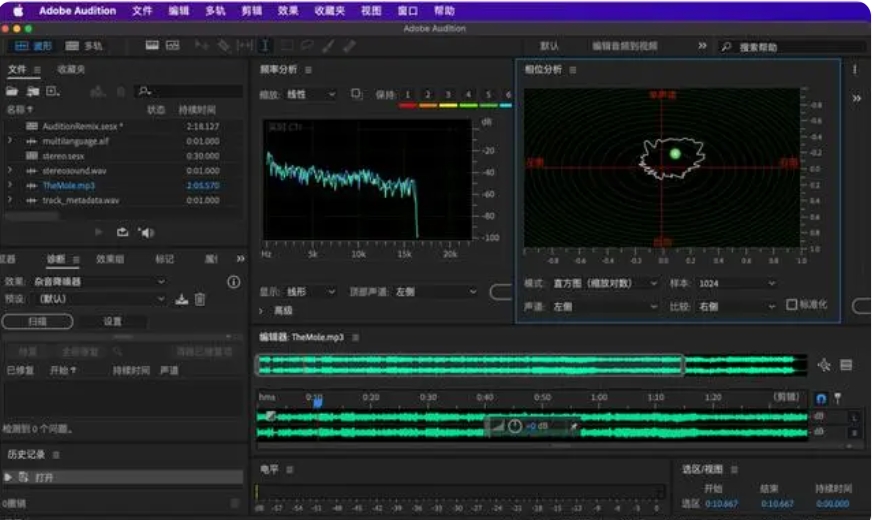The width and height of the screenshot is (874, 520).
Task: Open the 效果 noise reducer dropdown
Action: point(99,281)
